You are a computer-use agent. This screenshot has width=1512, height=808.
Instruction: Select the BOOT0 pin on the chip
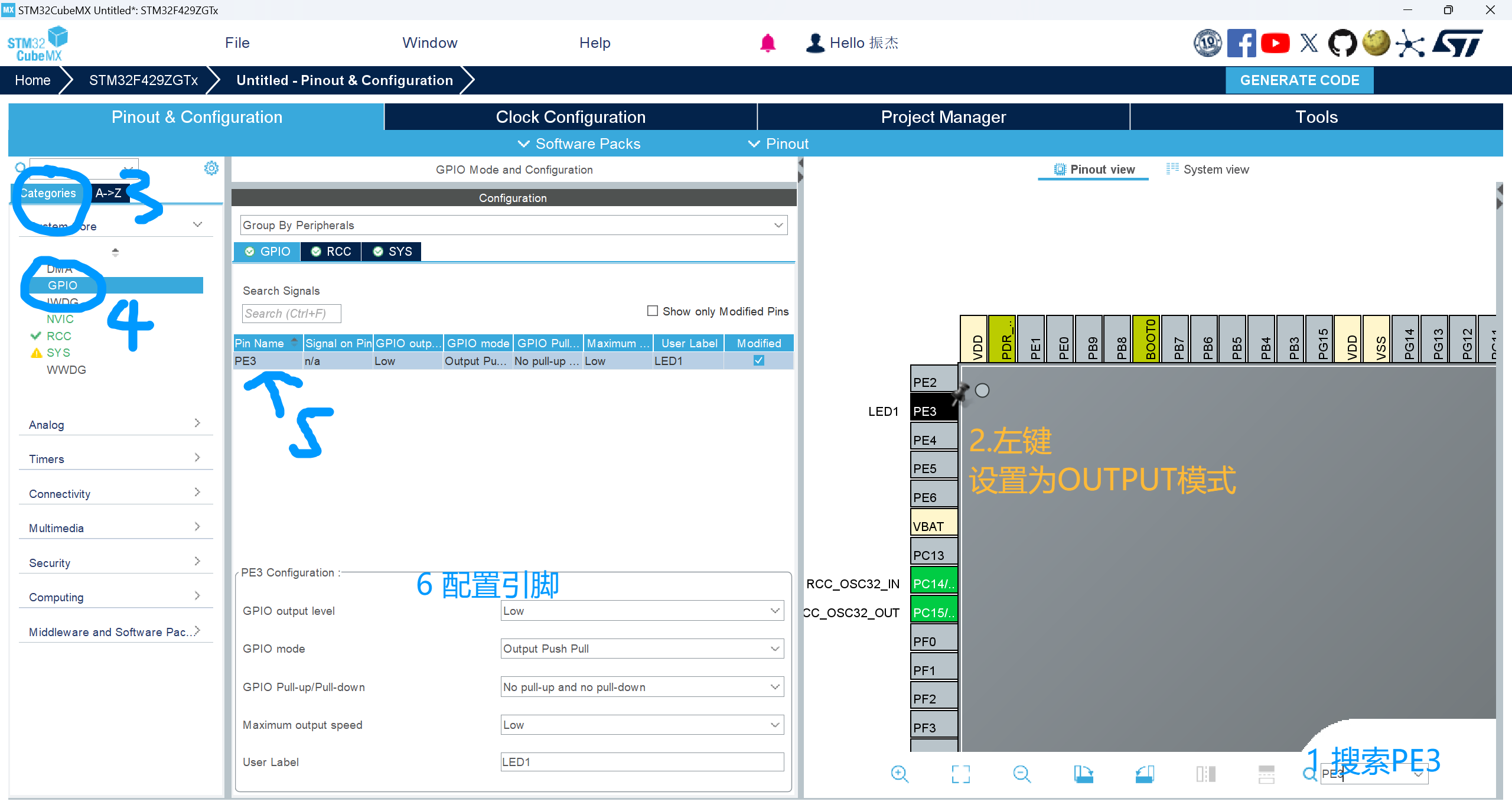1146,338
